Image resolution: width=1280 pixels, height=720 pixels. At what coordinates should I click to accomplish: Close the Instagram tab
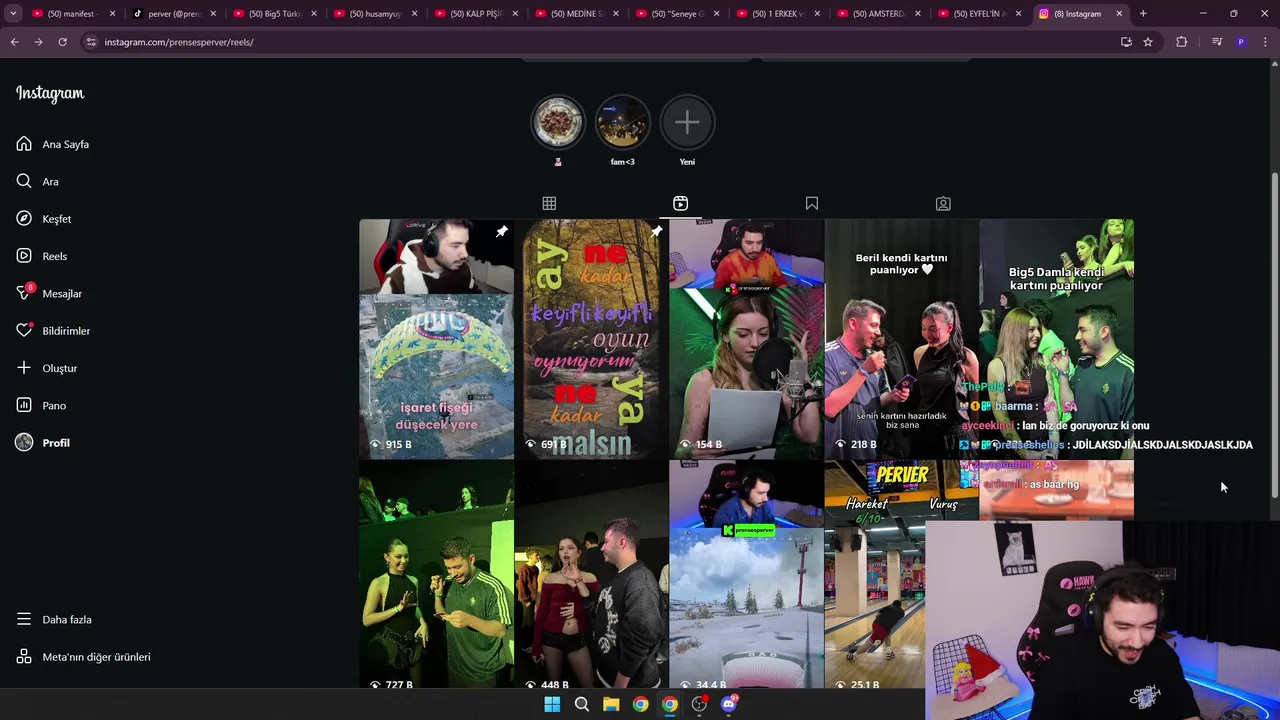click(1119, 14)
